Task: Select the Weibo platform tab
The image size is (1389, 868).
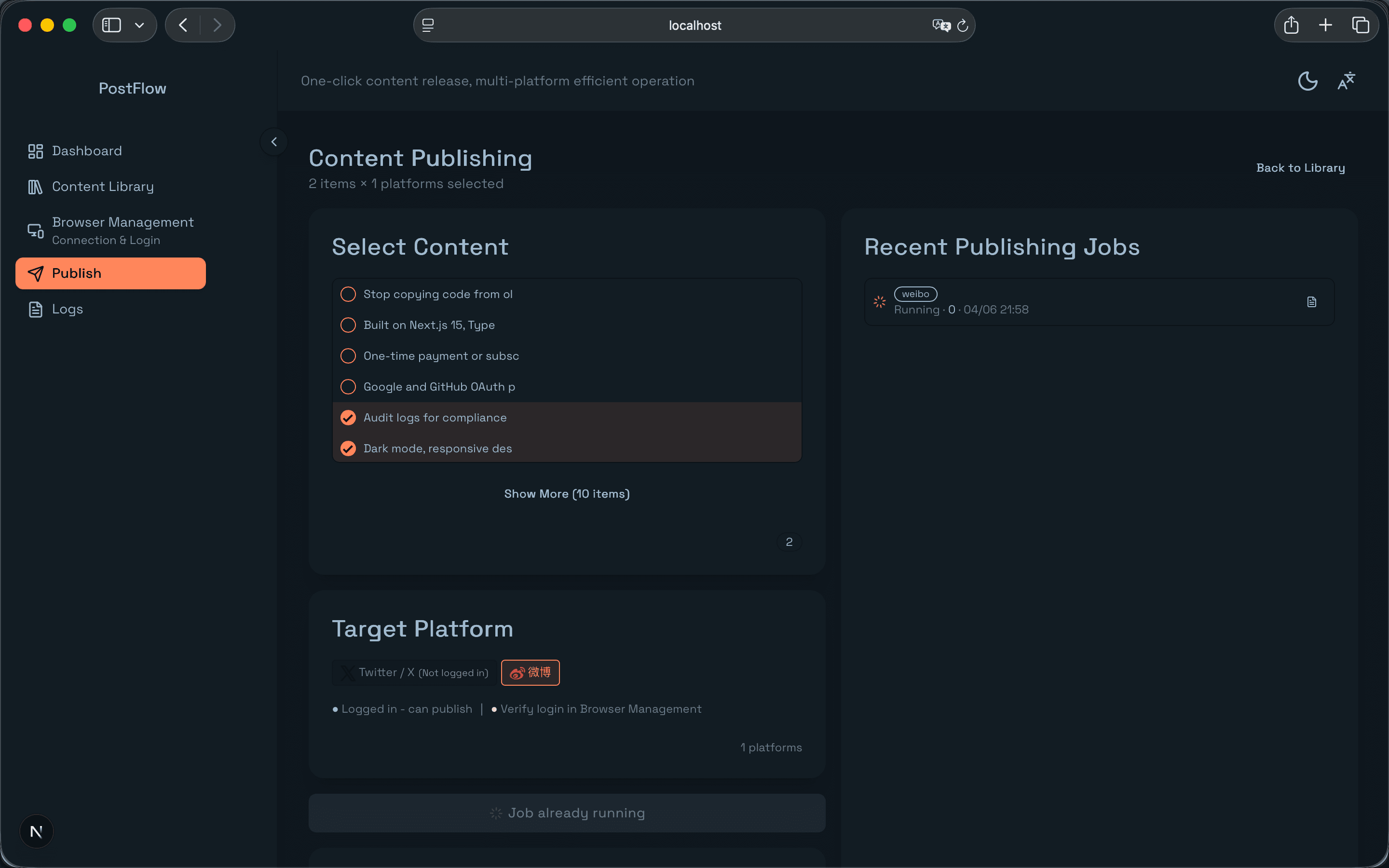Action: pos(529,672)
